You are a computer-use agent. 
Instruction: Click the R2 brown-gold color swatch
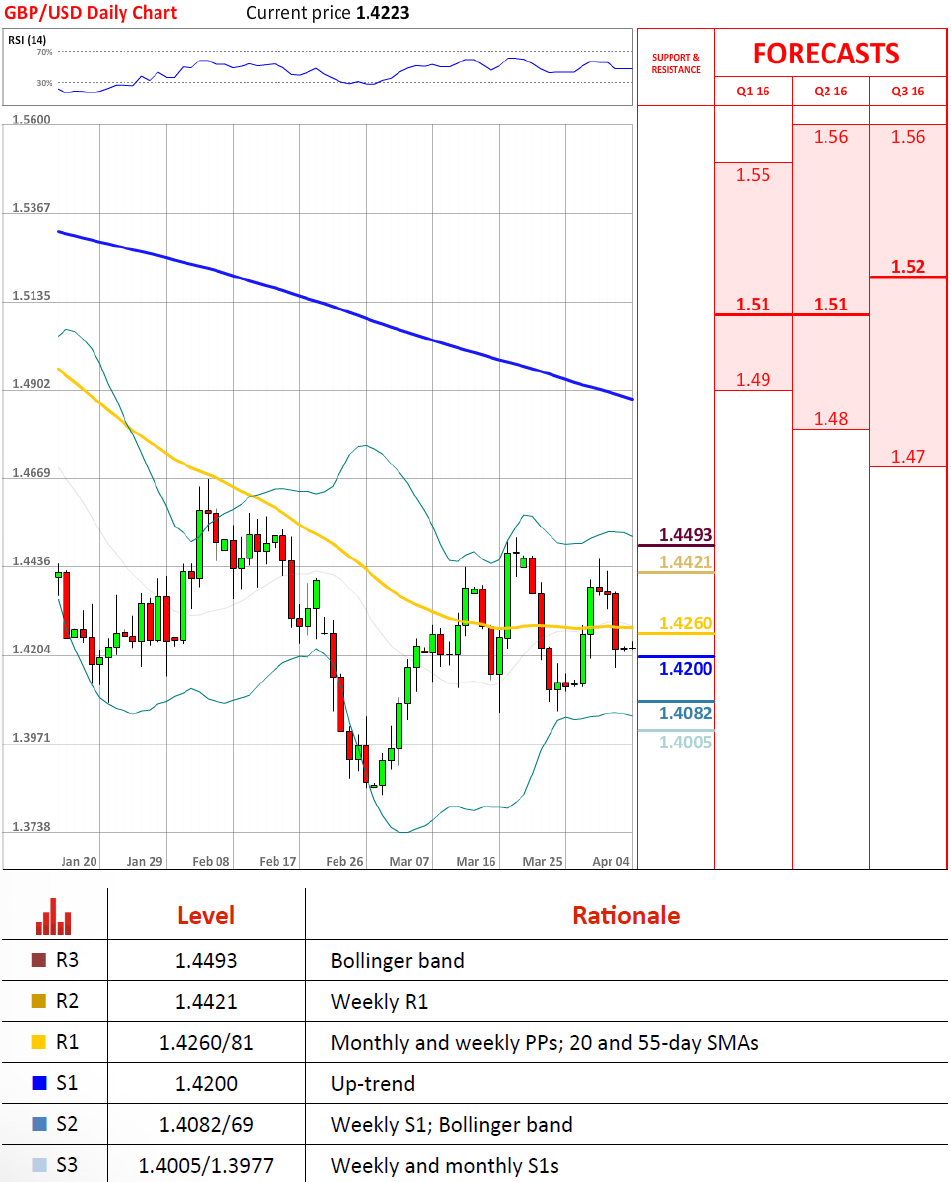pyautogui.click(x=38, y=1001)
